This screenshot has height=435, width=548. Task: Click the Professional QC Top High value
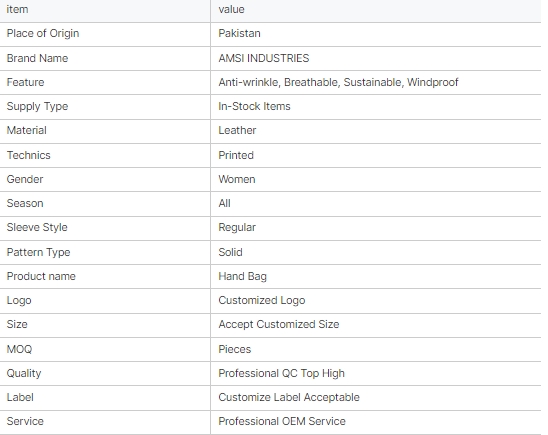click(x=282, y=373)
